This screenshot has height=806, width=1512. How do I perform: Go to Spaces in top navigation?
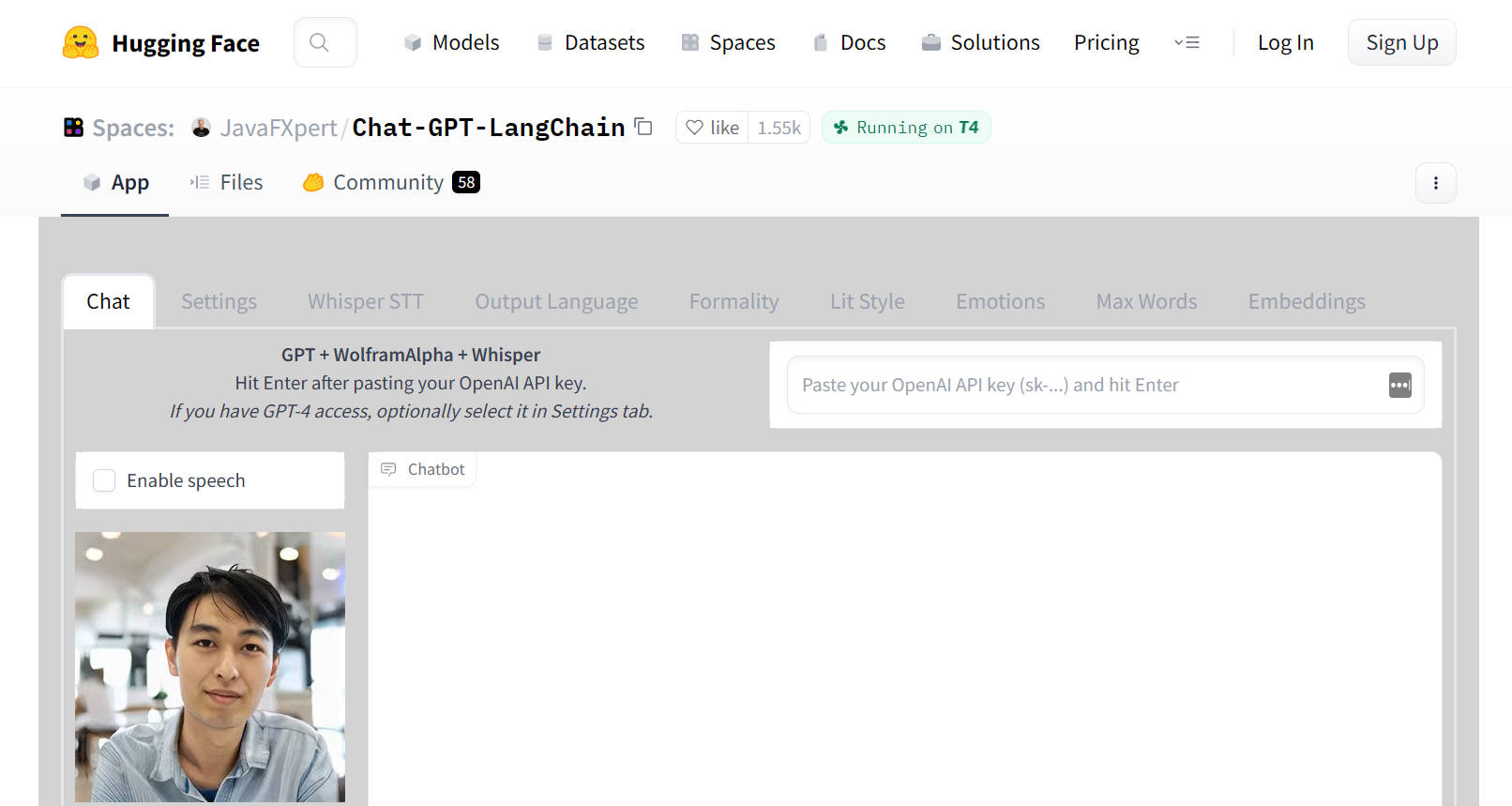click(x=728, y=42)
